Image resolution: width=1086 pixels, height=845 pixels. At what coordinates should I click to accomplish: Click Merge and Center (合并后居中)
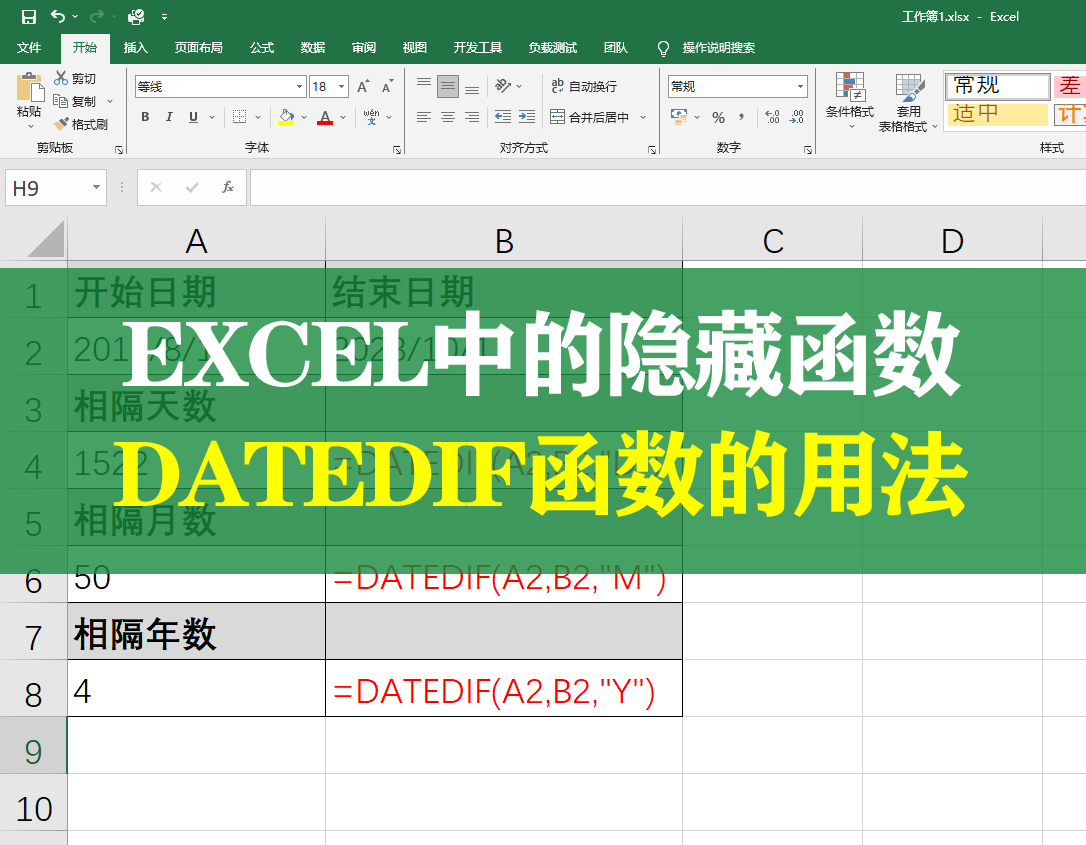(590, 117)
